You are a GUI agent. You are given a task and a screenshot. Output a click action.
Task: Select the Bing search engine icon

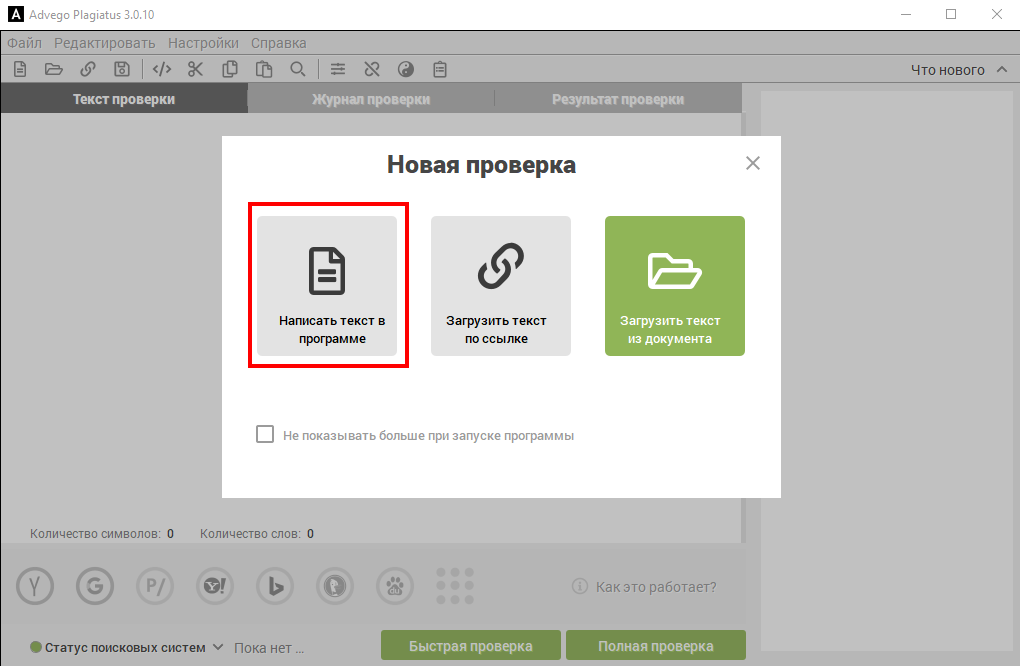[275, 586]
